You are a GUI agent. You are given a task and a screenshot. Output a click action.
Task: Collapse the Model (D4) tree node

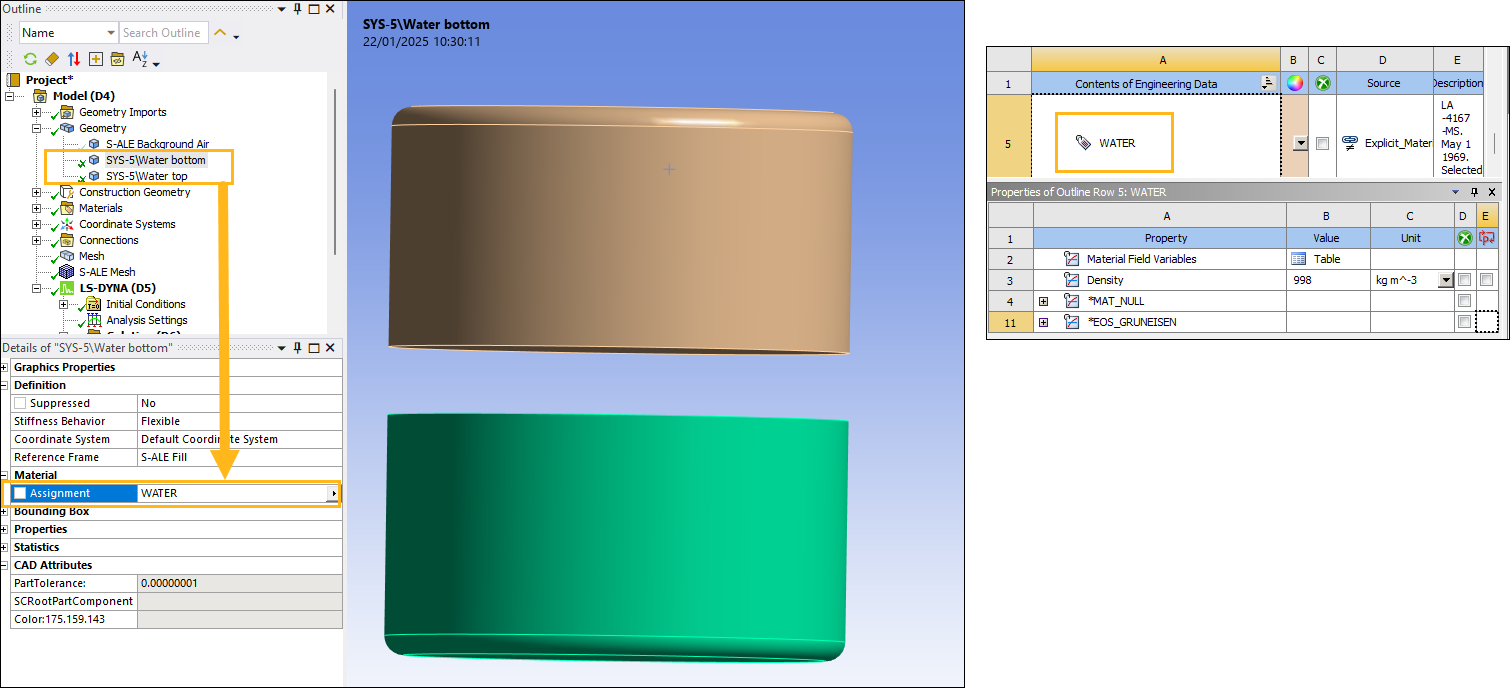10,96
